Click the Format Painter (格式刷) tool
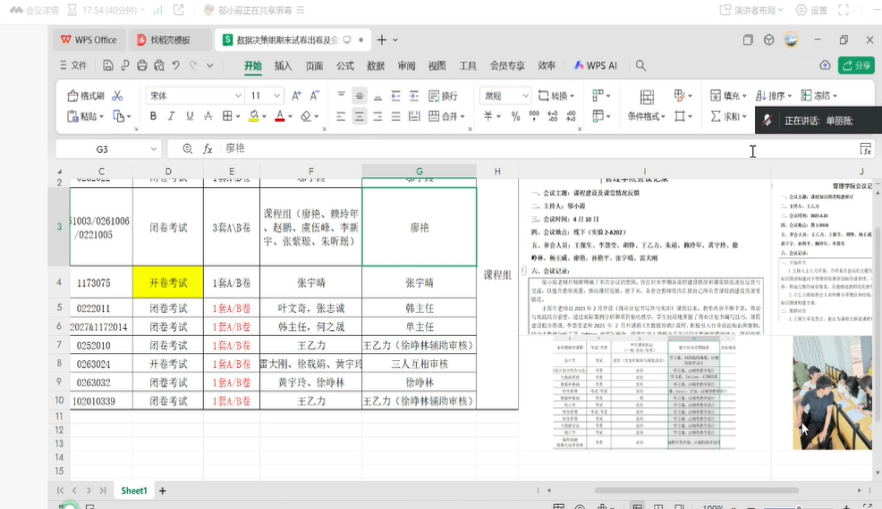 click(86, 96)
